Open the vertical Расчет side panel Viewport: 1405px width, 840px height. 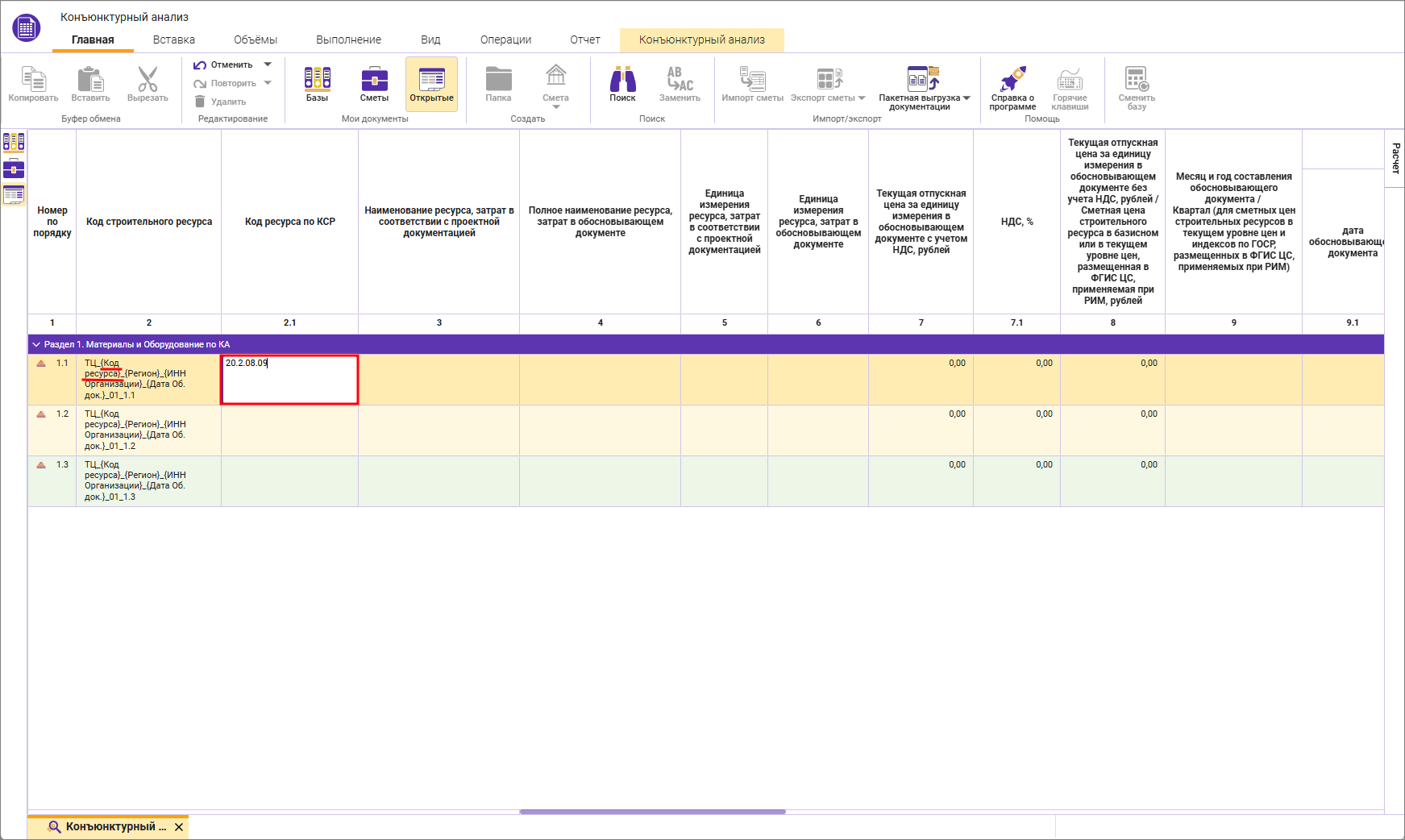click(x=1395, y=158)
